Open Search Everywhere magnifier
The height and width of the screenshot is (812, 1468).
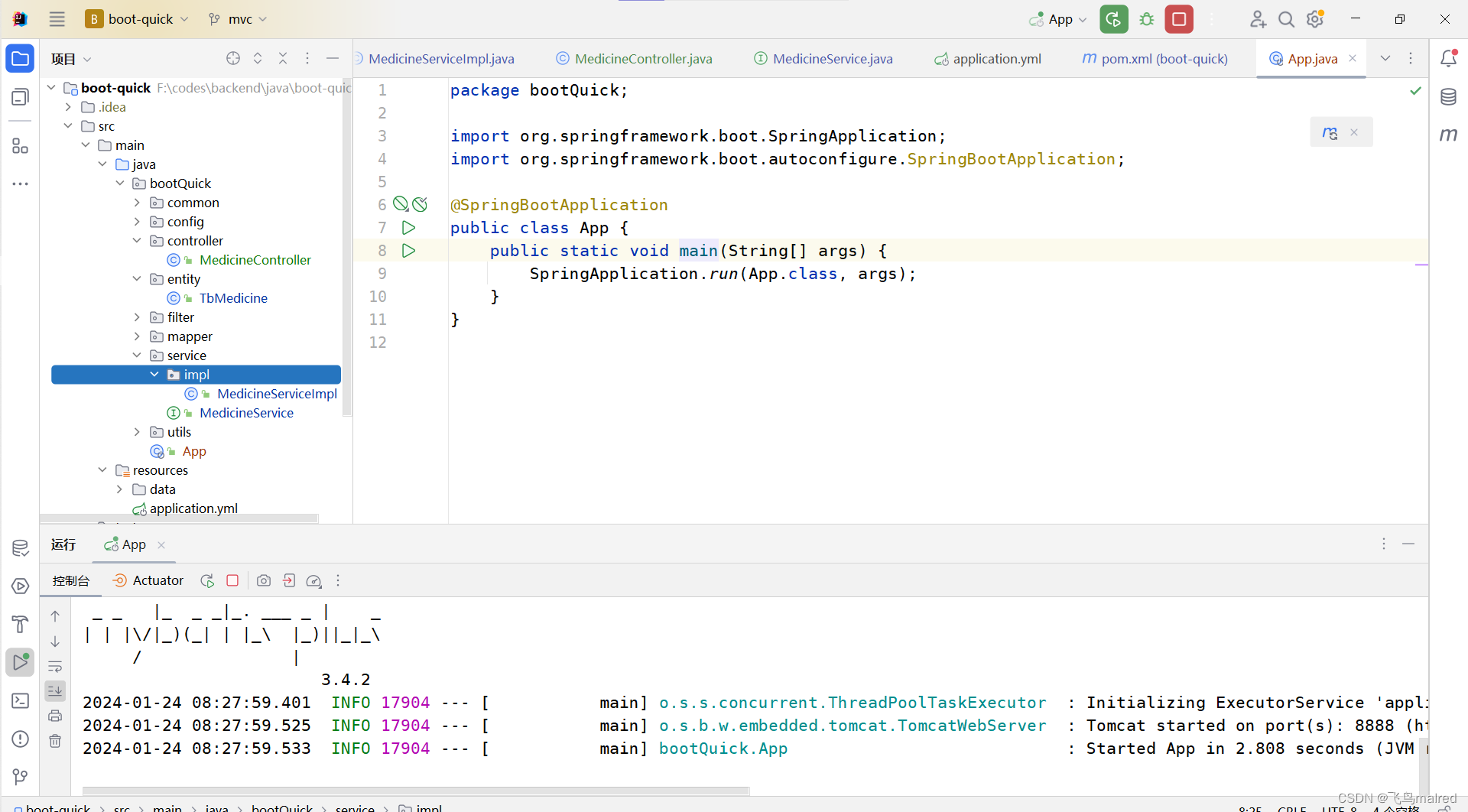(1287, 19)
